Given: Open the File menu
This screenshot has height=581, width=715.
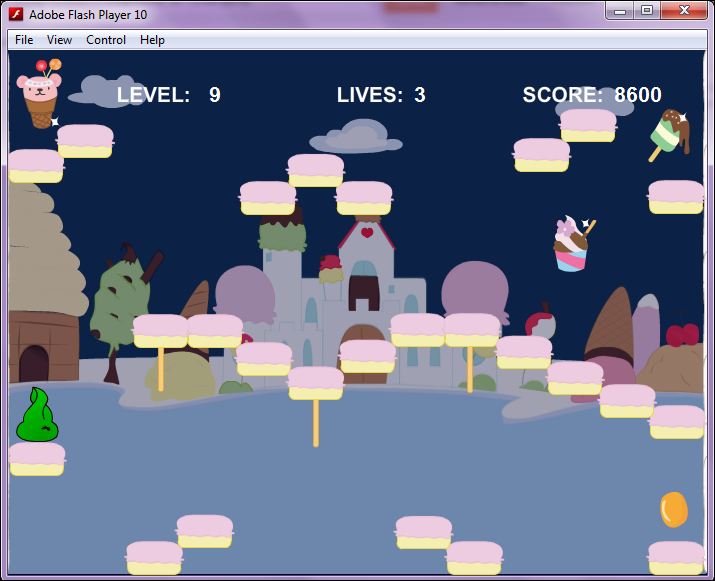Looking at the screenshot, I should [24, 40].
